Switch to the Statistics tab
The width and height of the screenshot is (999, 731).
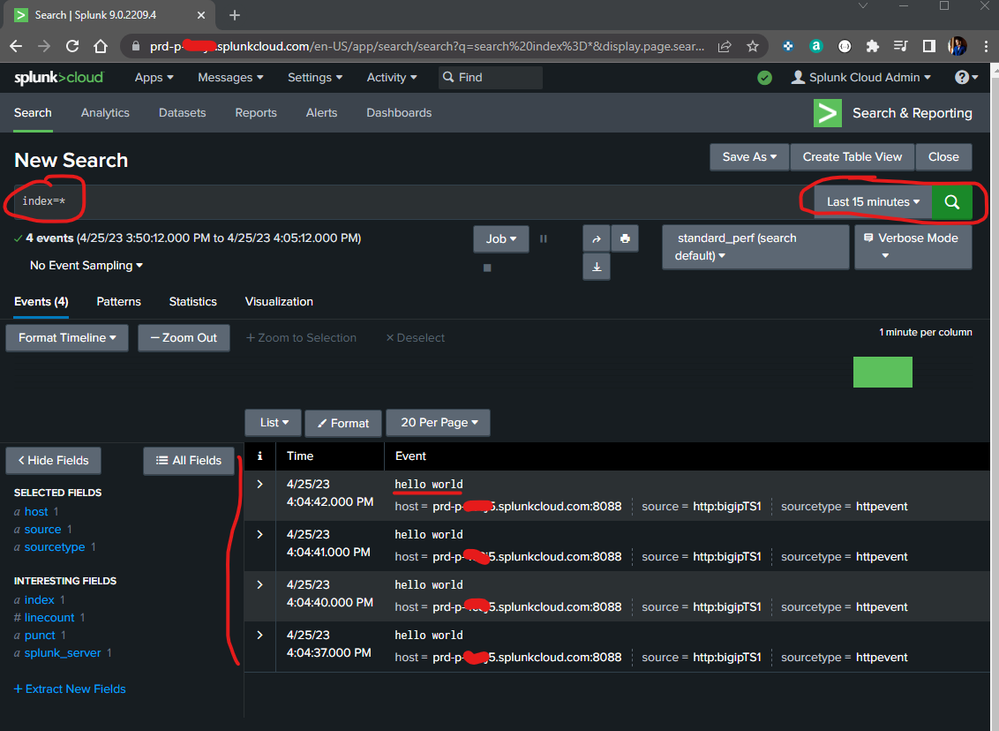click(x=193, y=301)
